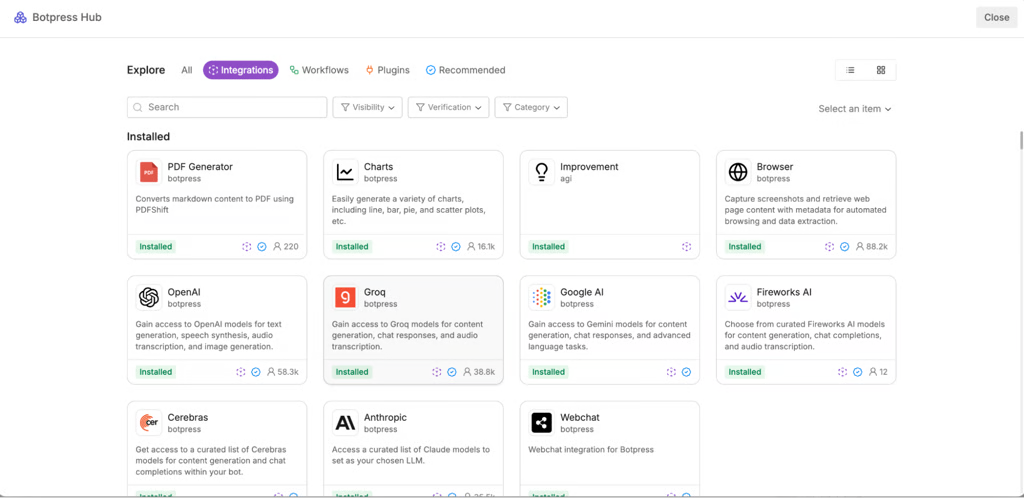Screen dimensions: 1024x498
Task: Open the Webchat card title
Action: pos(580,417)
